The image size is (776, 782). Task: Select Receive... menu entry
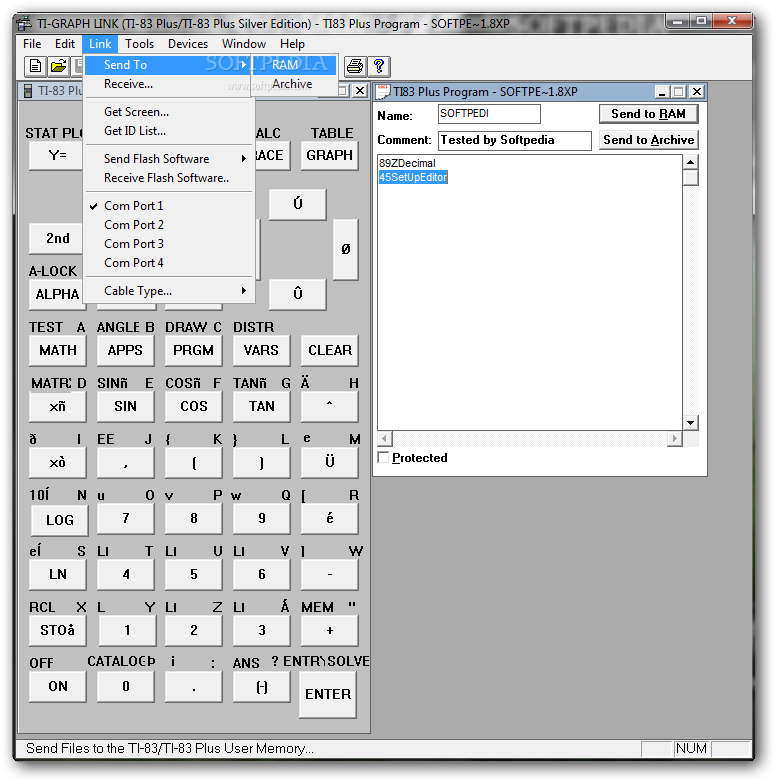click(x=170, y=84)
